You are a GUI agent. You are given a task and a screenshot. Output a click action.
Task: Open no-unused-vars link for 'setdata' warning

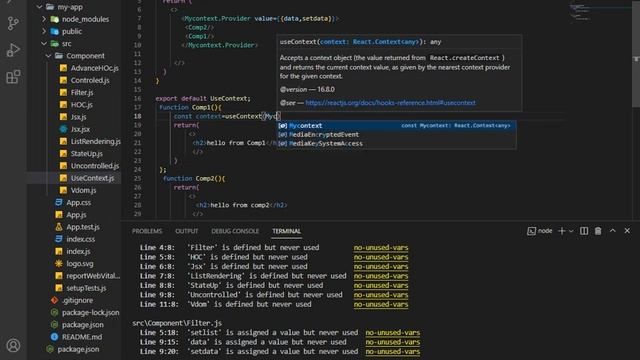tap(393, 352)
